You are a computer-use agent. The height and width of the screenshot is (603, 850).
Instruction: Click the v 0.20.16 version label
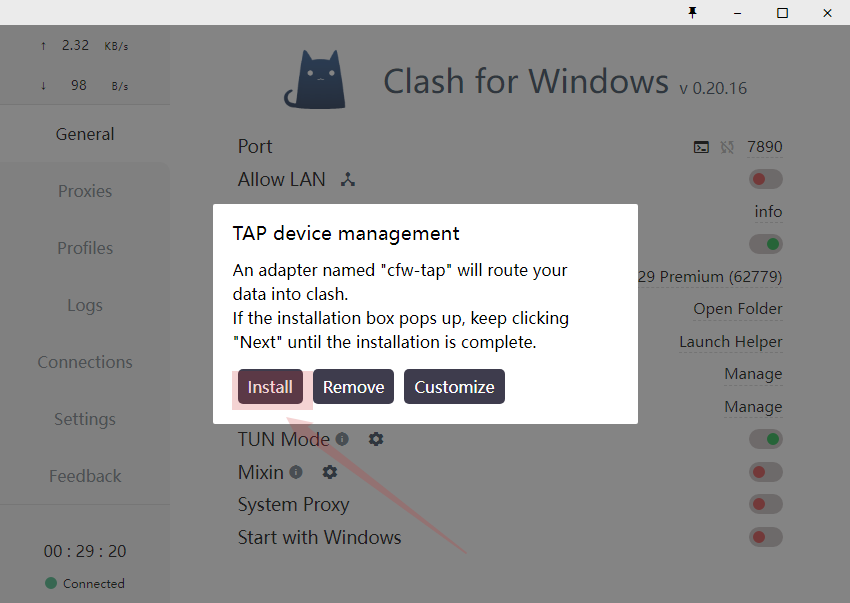point(713,88)
